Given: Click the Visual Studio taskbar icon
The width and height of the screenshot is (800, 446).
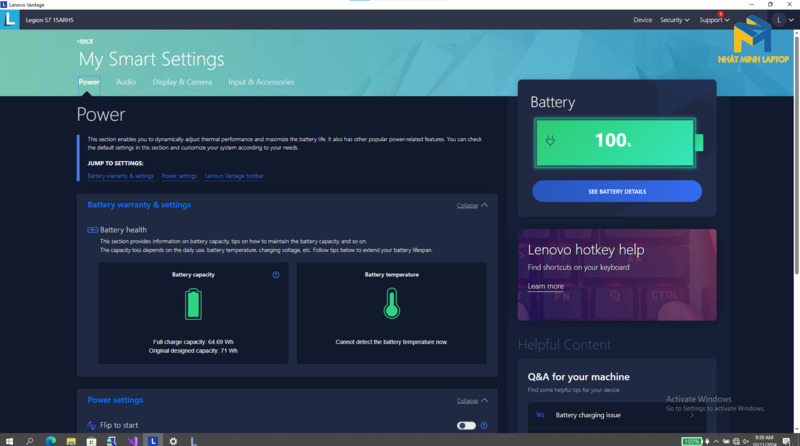Looking at the screenshot, I should click(x=132, y=440).
